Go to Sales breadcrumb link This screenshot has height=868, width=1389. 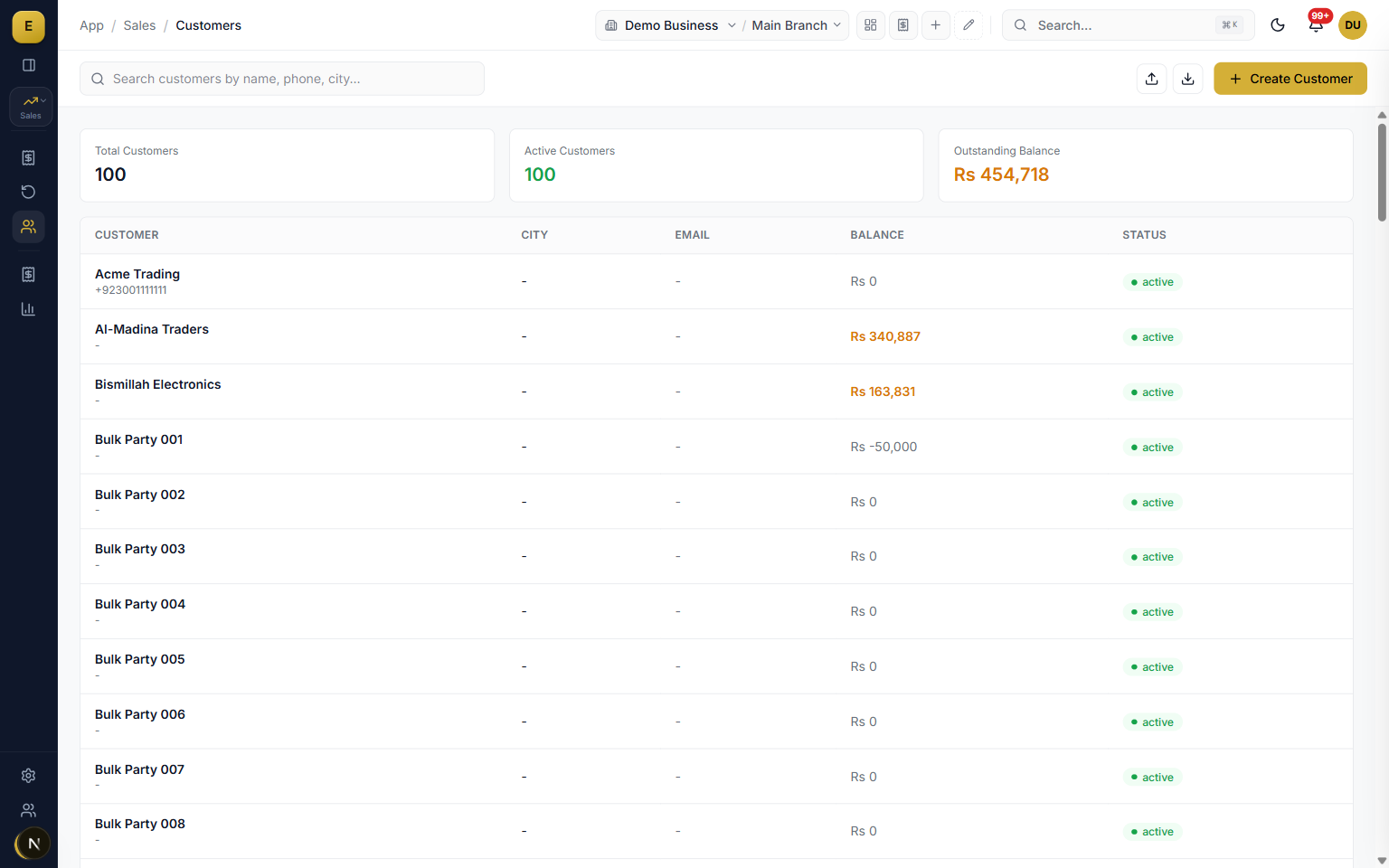coord(139,25)
